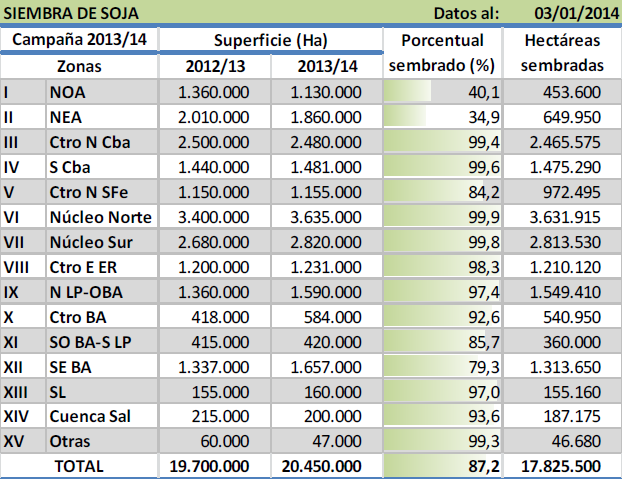Click the Cuenca Sal zone cell
Image resolution: width=622 pixels, height=479 pixels.
pyautogui.click(x=100, y=415)
